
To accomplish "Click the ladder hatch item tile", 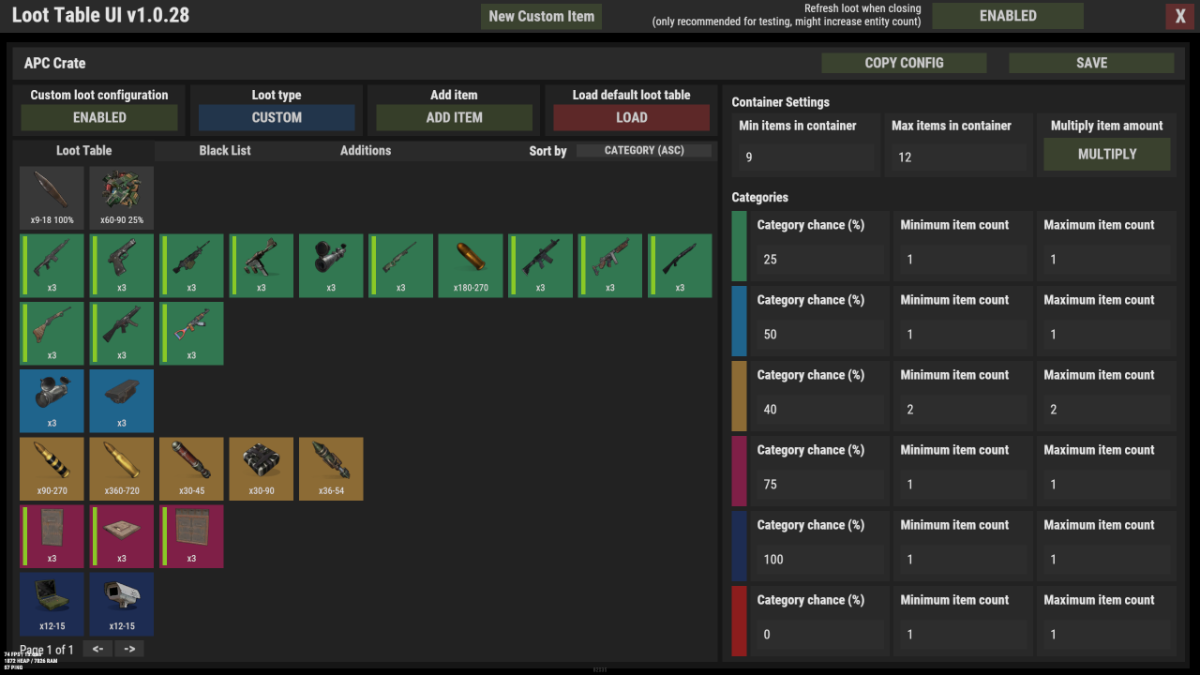I will click(122, 536).
